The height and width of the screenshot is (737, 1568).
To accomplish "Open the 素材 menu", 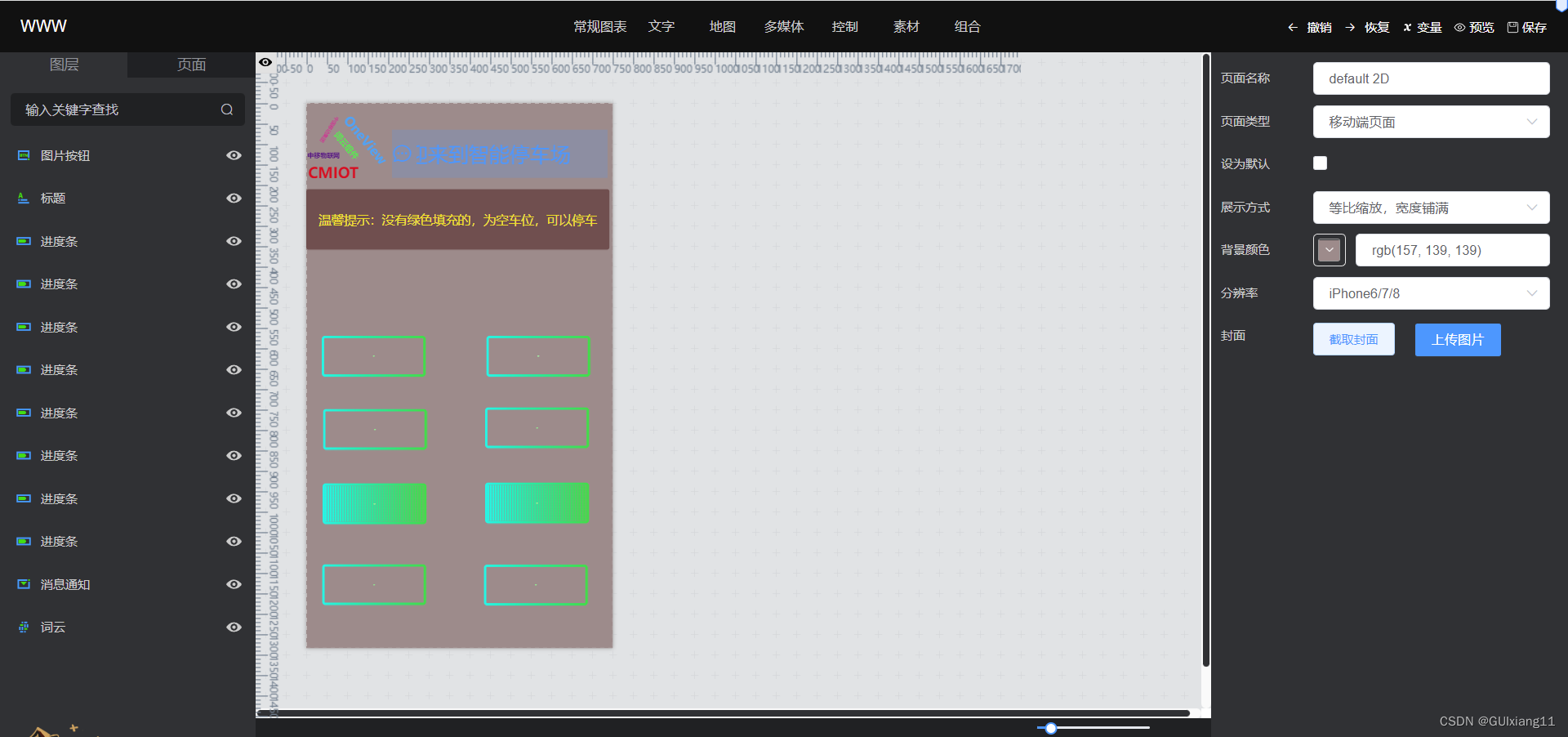I will [906, 27].
